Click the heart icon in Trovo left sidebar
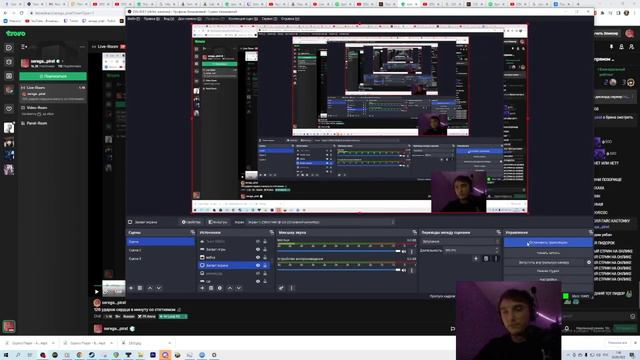This screenshot has height=360, width=640. click(x=9, y=109)
